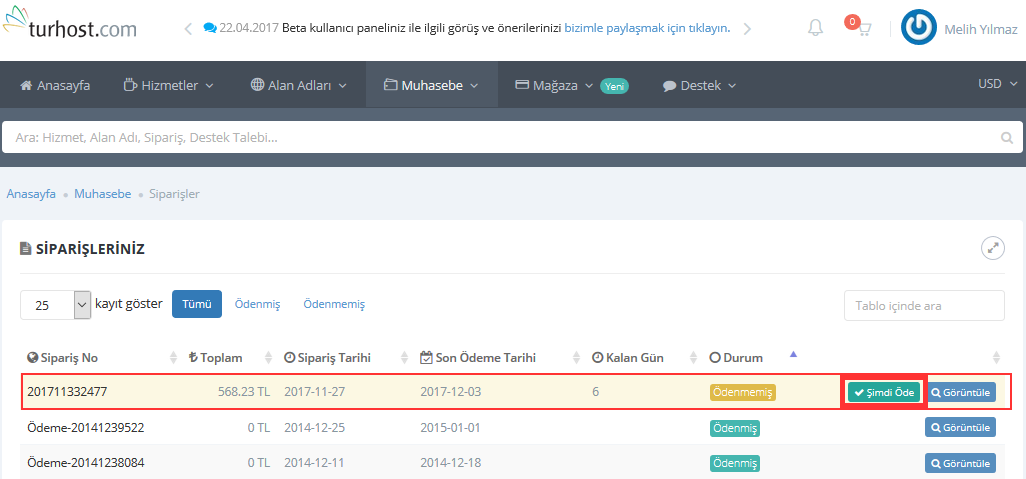The height and width of the screenshot is (479, 1026).
Task: Open the USD currency dropdown
Action: point(995,85)
